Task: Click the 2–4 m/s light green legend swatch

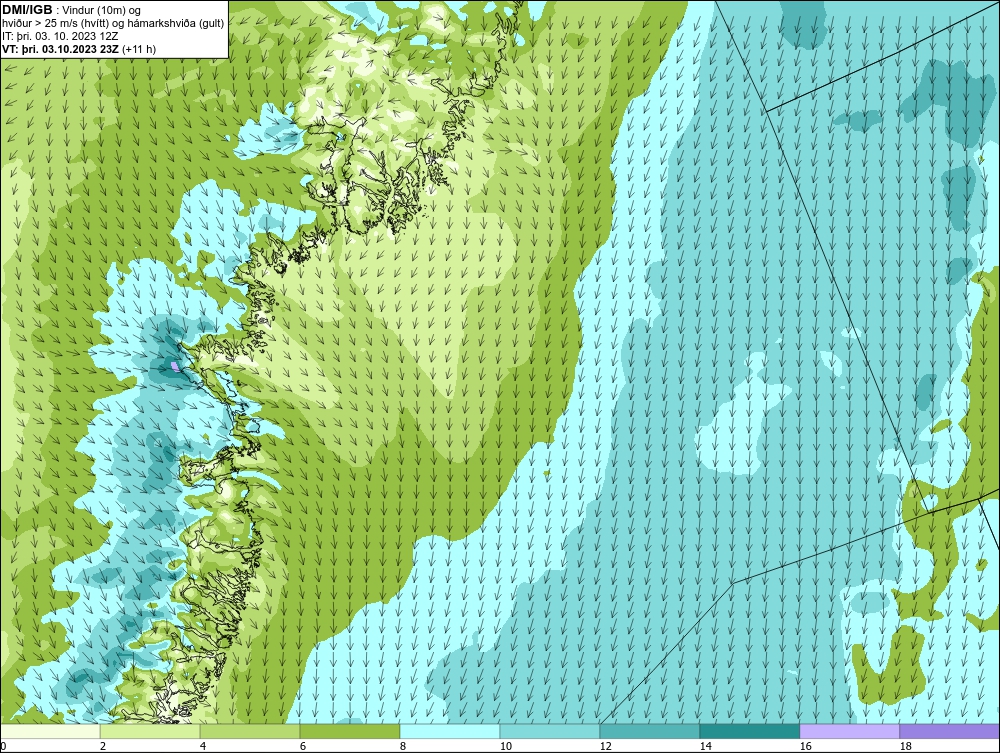Action: click(150, 731)
